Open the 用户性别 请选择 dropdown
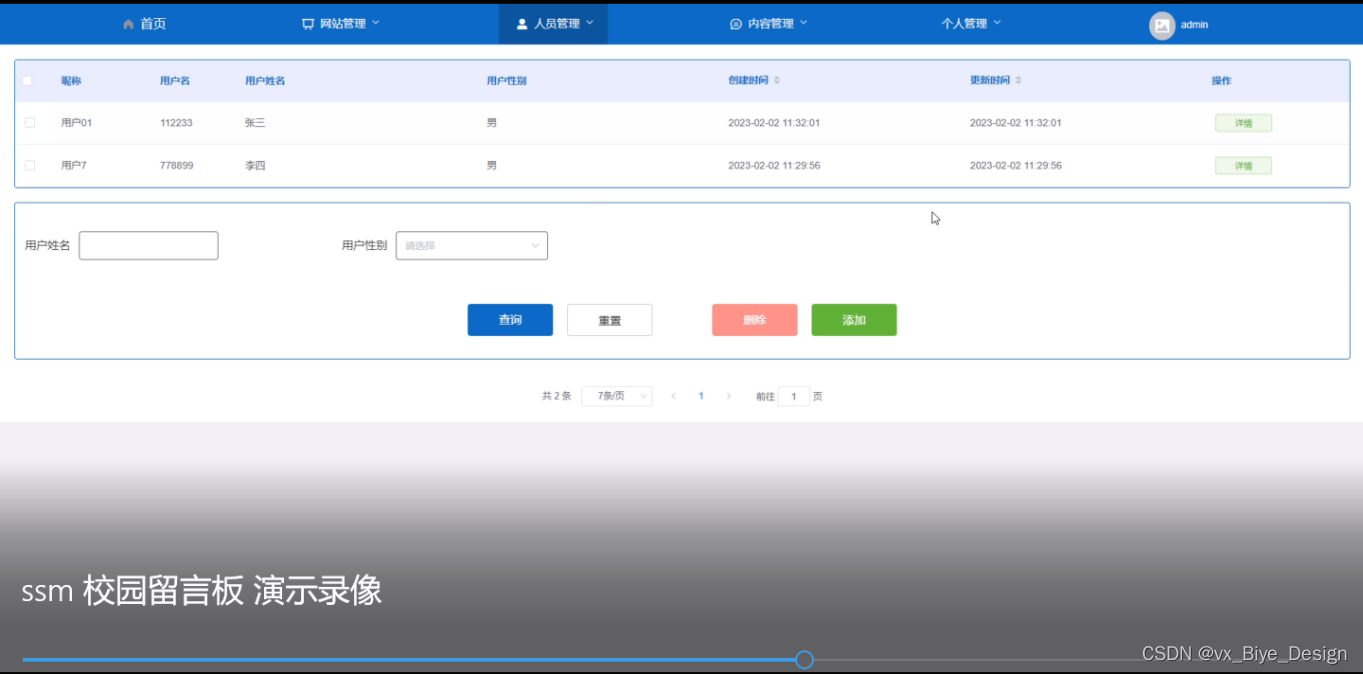The width and height of the screenshot is (1363, 674). [472, 246]
